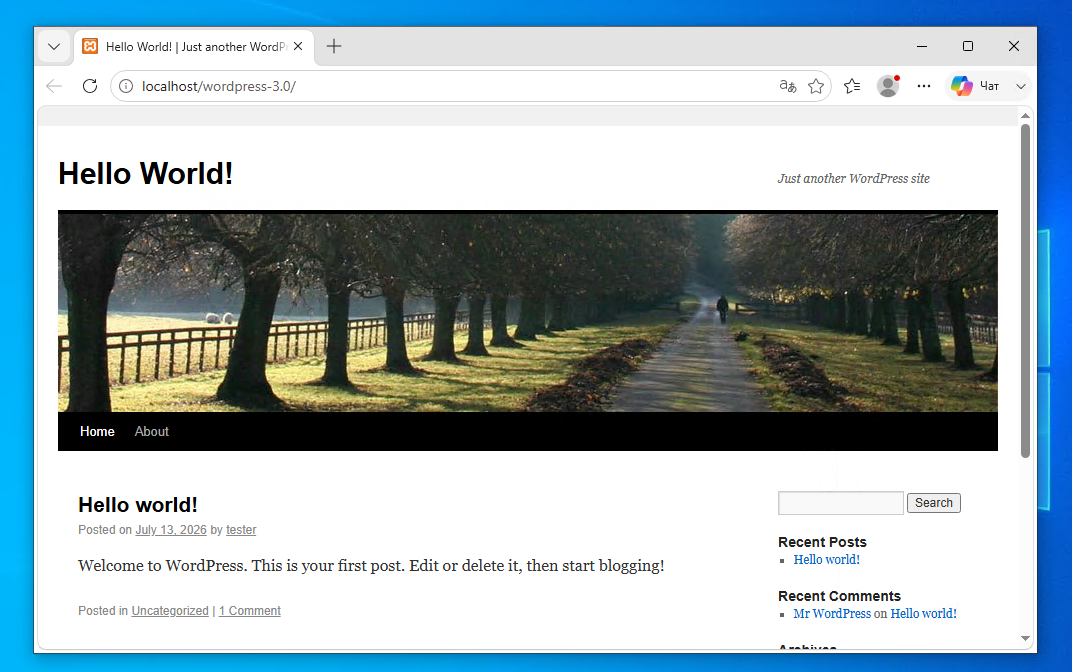The width and height of the screenshot is (1072, 672).
Task: Open the July 13, 2026 date link
Action: 171,530
